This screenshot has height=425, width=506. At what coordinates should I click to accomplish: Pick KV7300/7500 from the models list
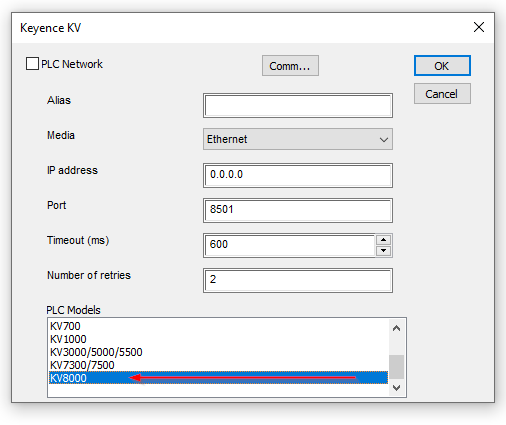coord(218,365)
